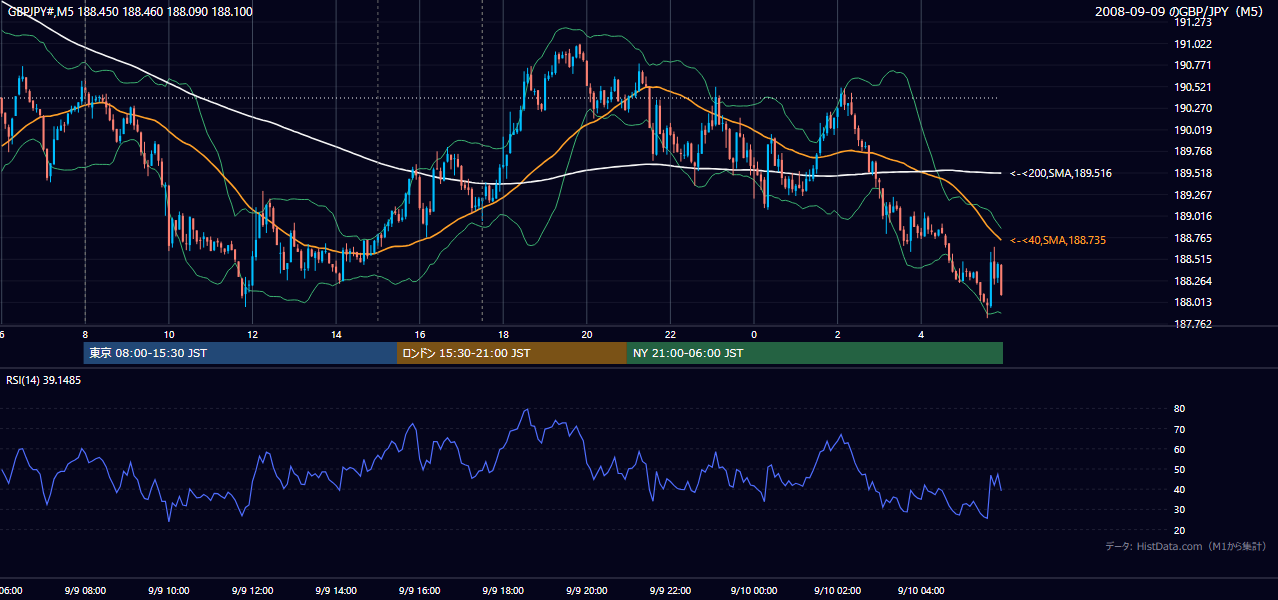This screenshot has height=600, width=1278.
Task: Click the 9/10 02:00 bottom time label
Action: pyautogui.click(x=838, y=591)
